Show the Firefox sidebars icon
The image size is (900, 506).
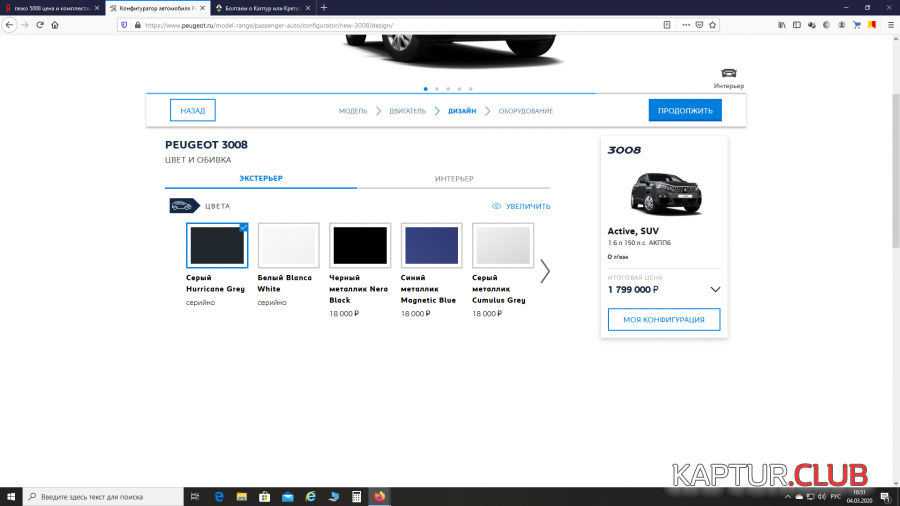[797, 25]
